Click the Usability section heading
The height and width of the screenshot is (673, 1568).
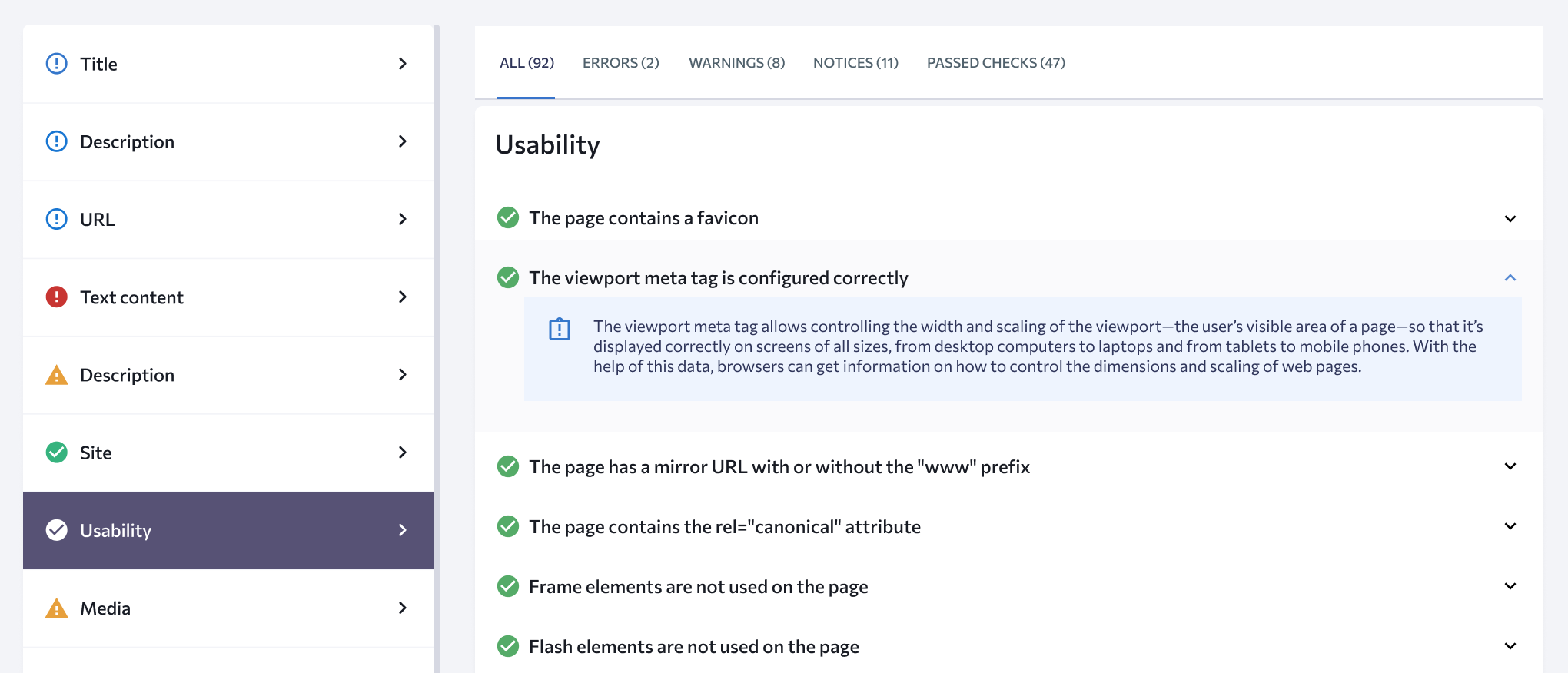point(547,145)
